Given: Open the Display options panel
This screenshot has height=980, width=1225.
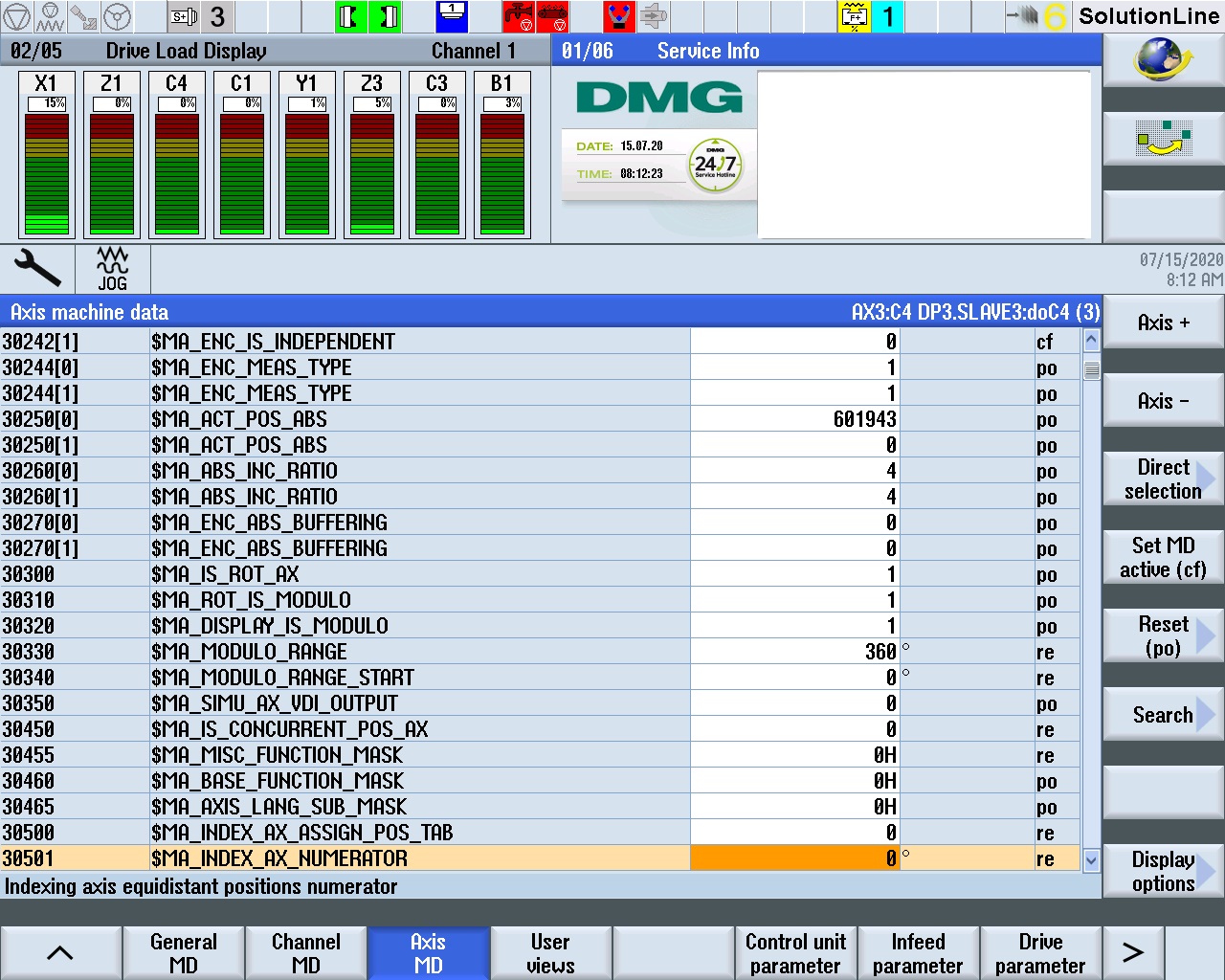Looking at the screenshot, I should [x=1163, y=871].
